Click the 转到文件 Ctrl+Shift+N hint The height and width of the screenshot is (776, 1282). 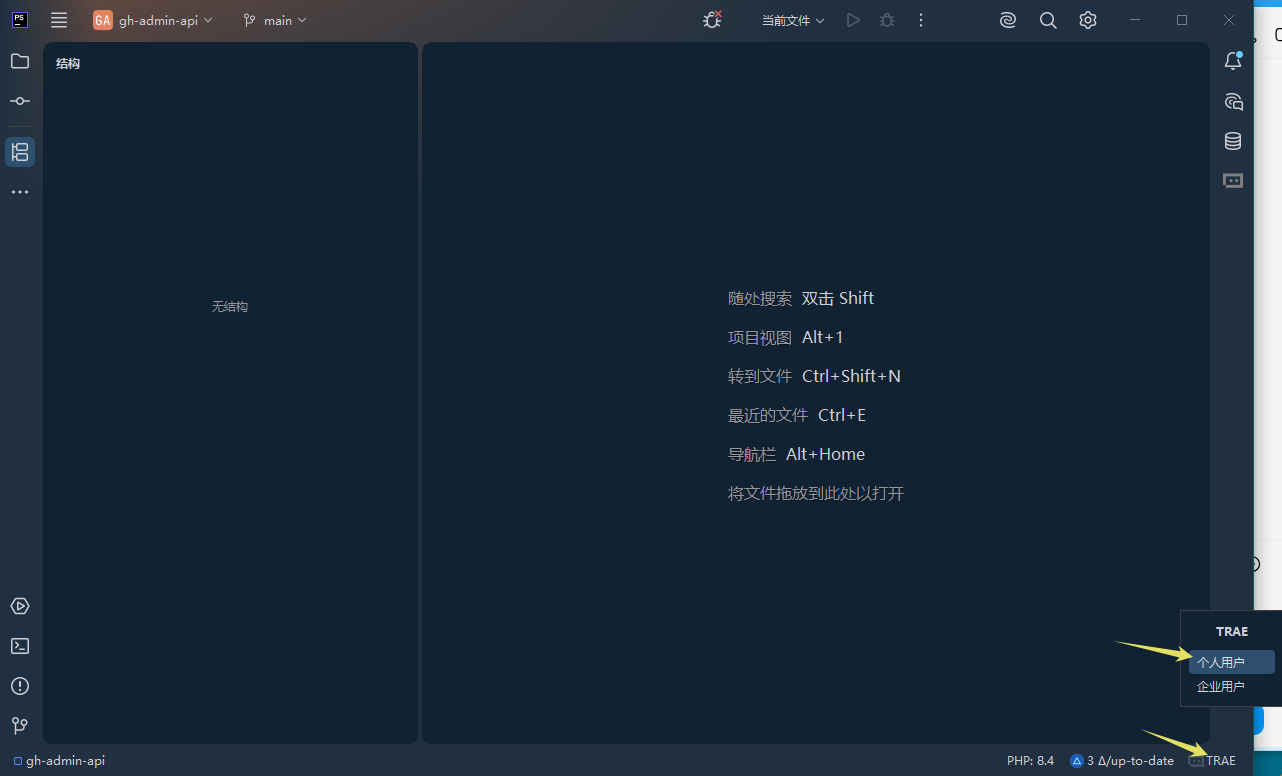pos(814,376)
